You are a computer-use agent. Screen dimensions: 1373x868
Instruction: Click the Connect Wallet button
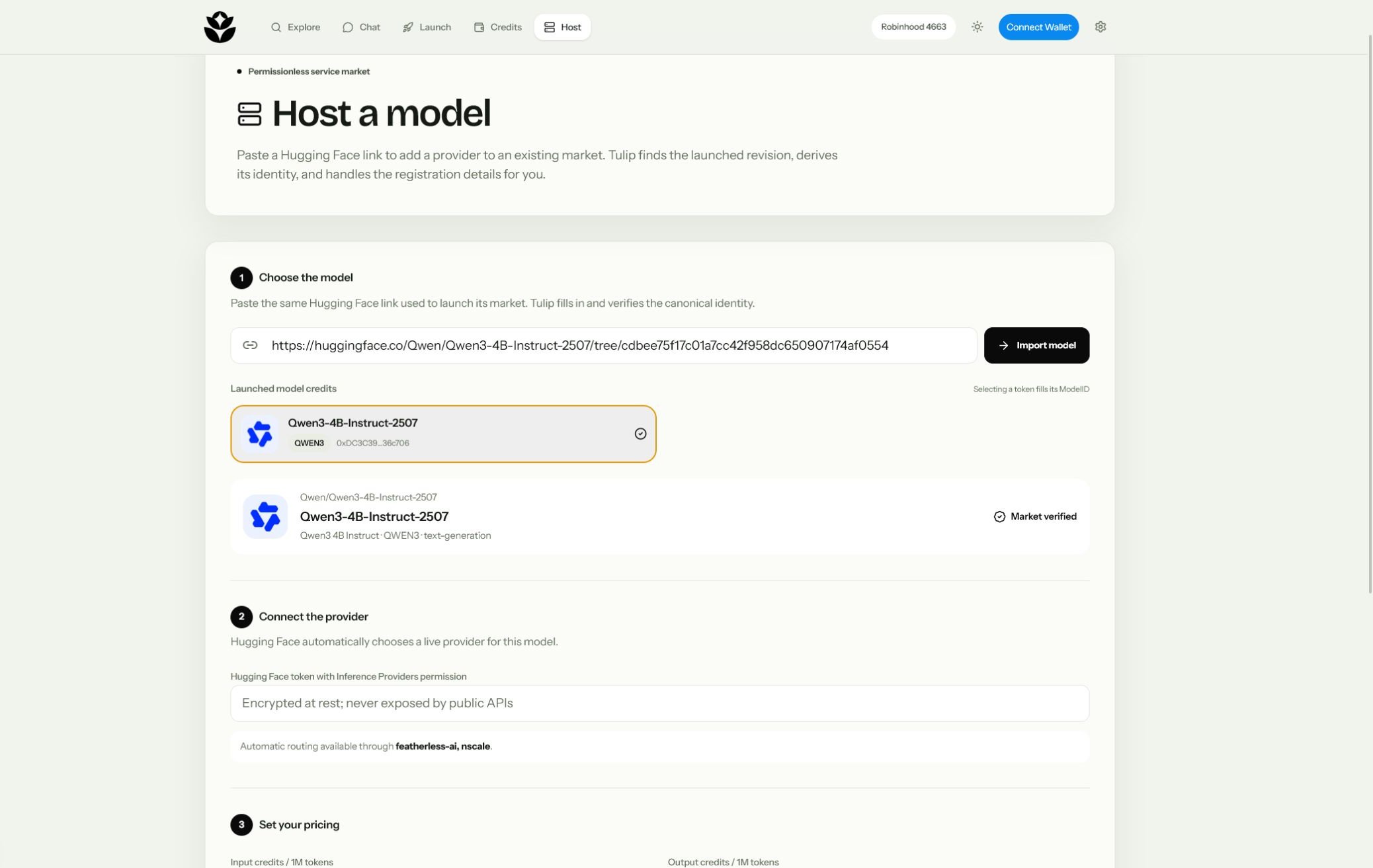(x=1038, y=27)
